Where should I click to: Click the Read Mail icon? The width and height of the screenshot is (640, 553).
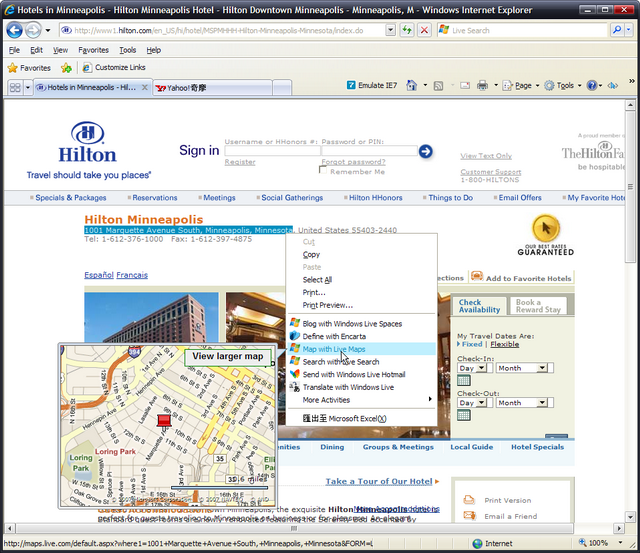coord(465,86)
